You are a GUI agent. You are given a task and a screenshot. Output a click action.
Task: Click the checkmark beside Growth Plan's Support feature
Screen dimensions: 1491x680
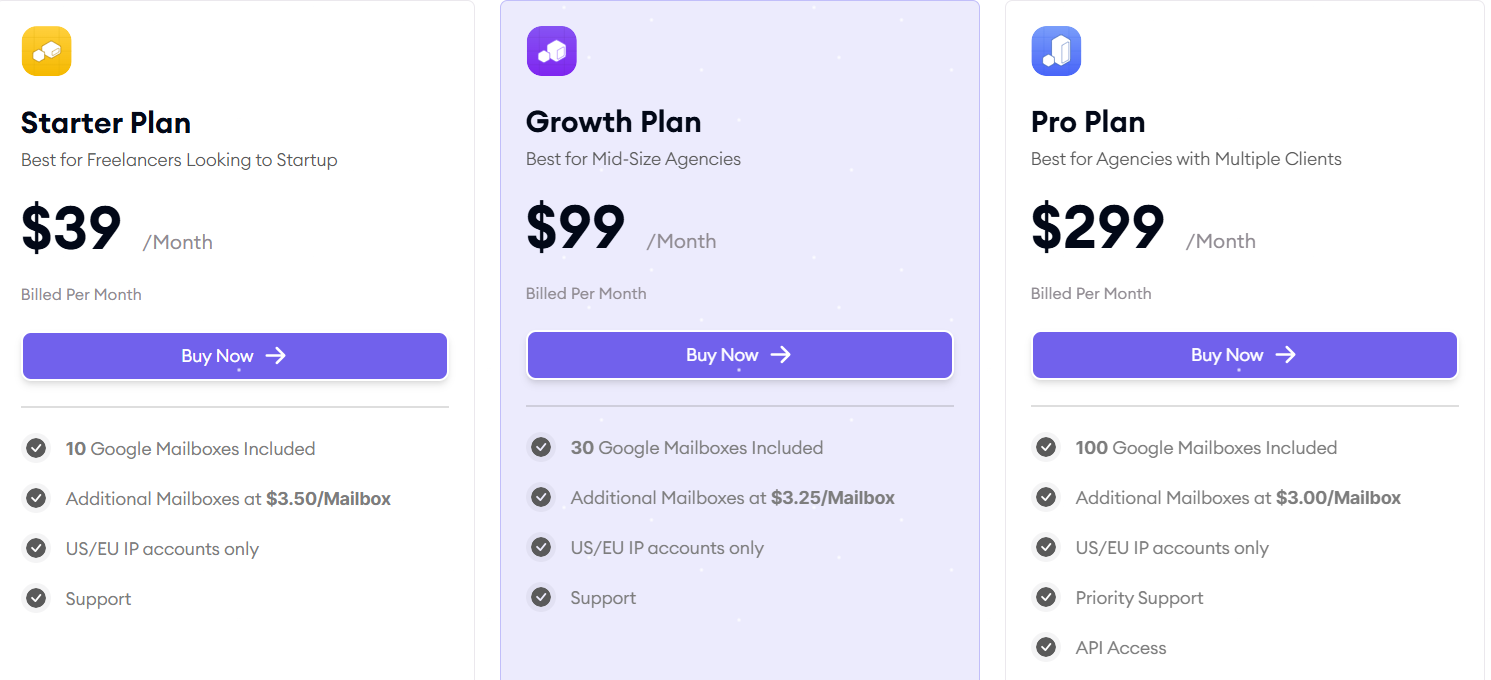[541, 597]
